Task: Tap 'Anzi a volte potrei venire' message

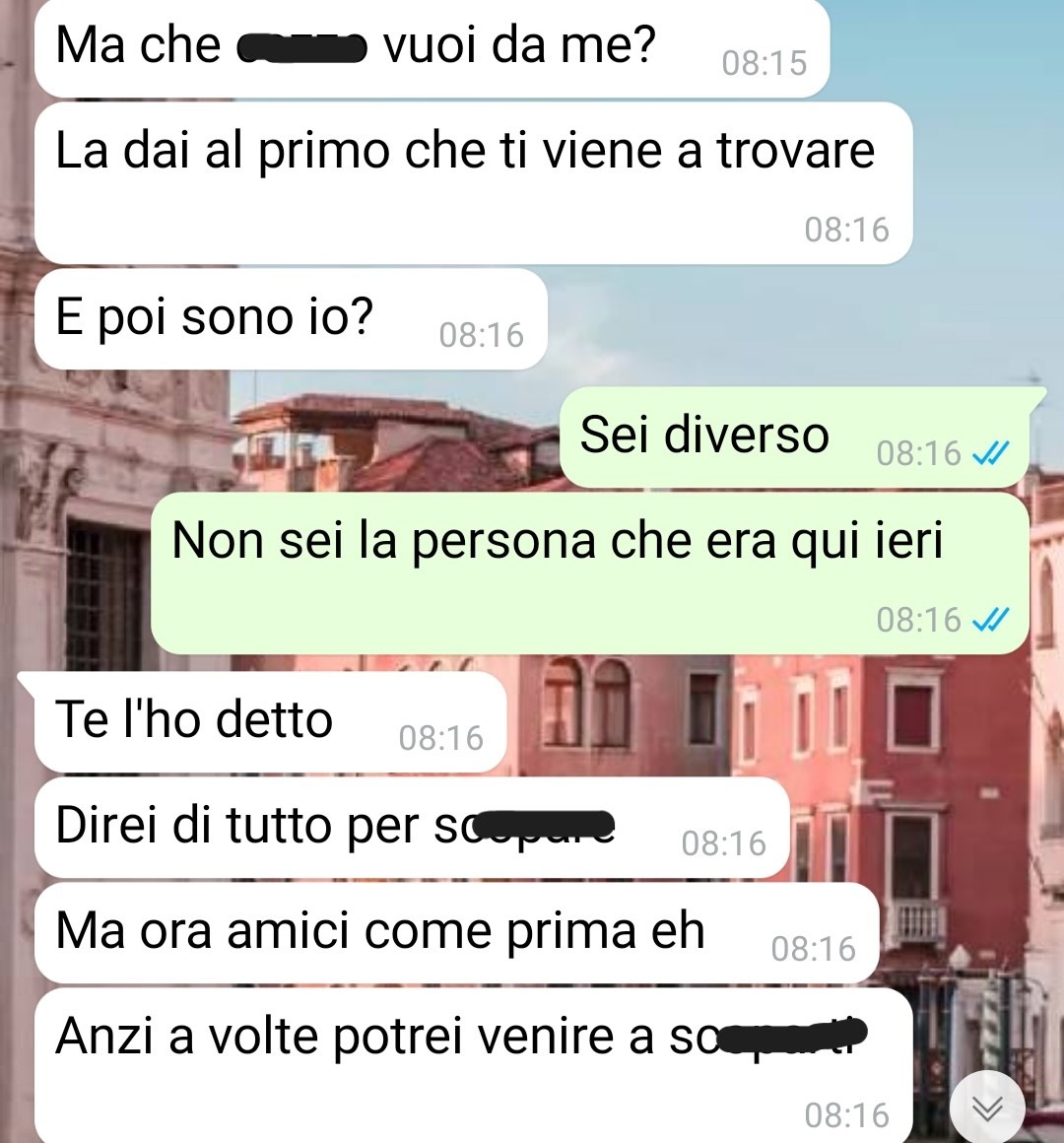Action: point(473,1066)
